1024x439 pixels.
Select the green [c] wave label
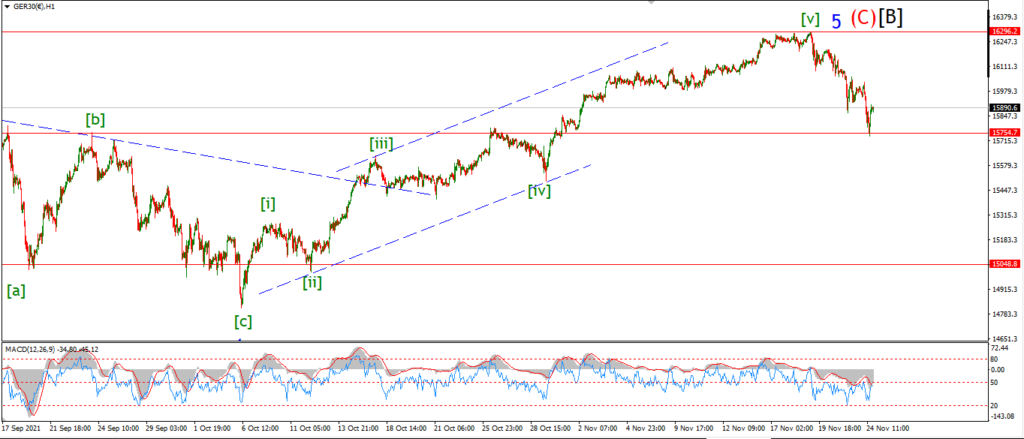(x=244, y=321)
